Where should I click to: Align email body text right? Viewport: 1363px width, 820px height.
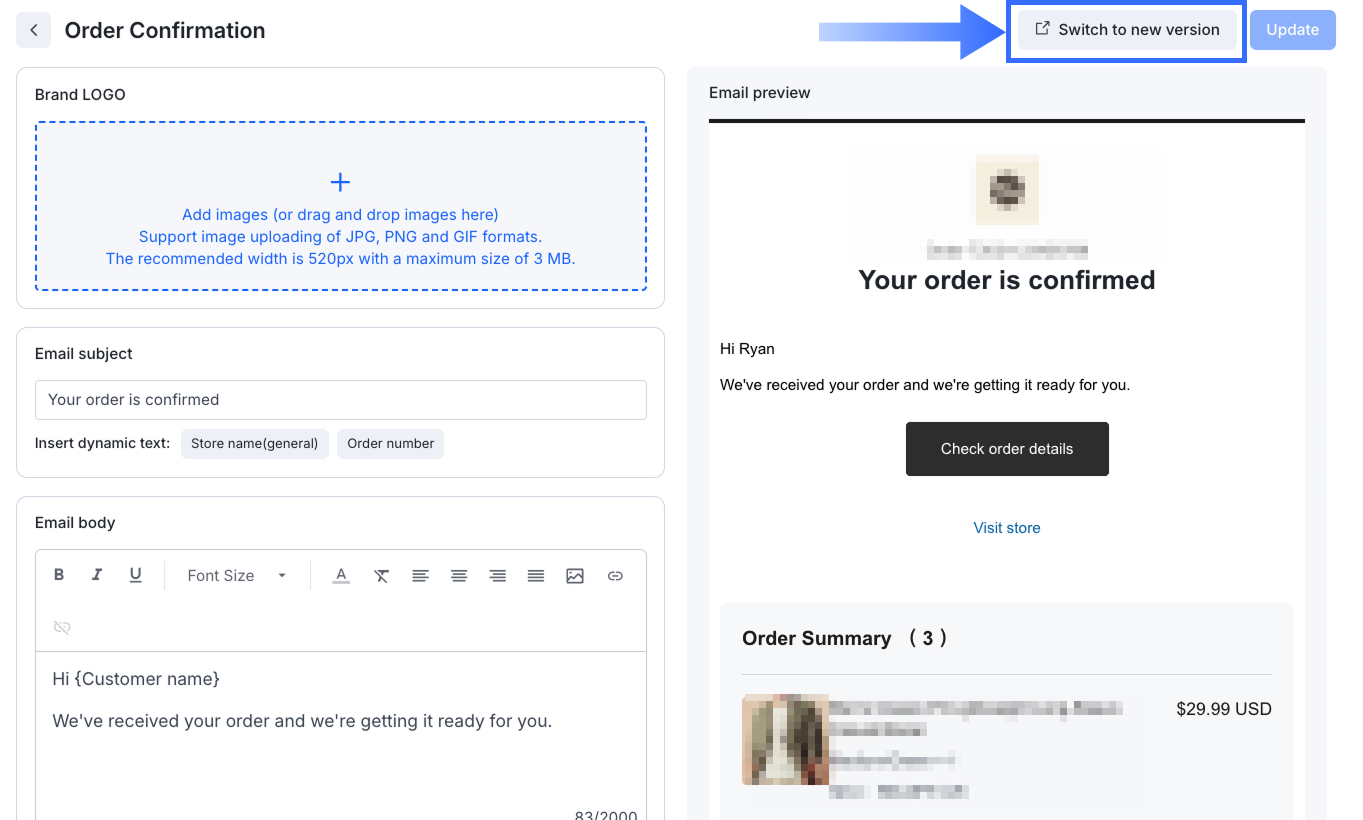pyautogui.click(x=497, y=576)
